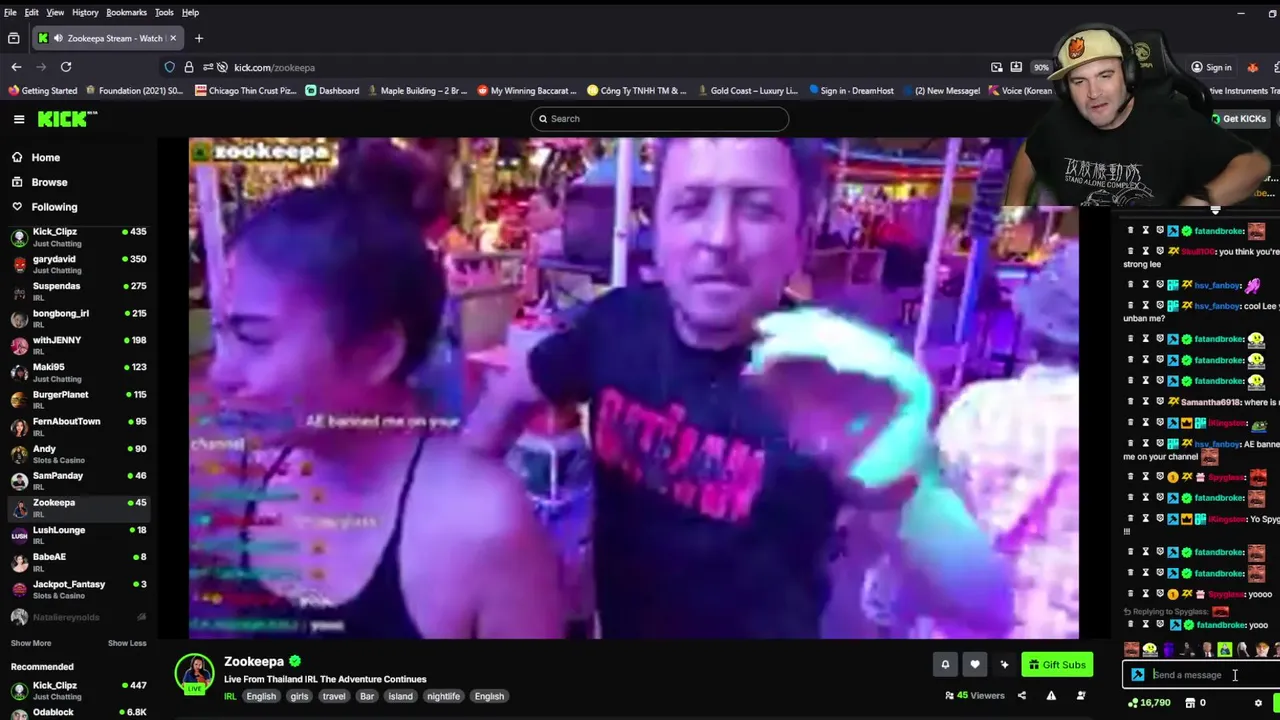Open Jackpot_Fantasy channel in sidebar
The width and height of the screenshot is (1280, 720).
(x=78, y=589)
